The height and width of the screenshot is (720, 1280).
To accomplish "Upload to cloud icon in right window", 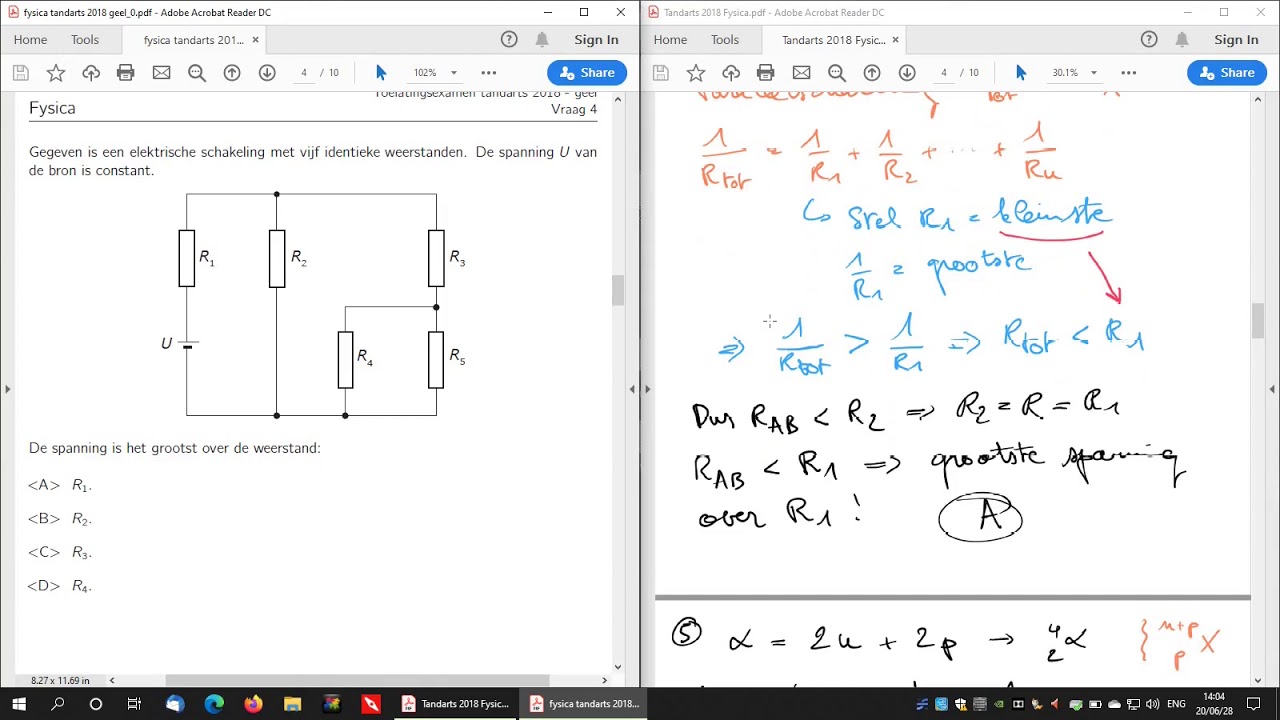I will (731, 73).
